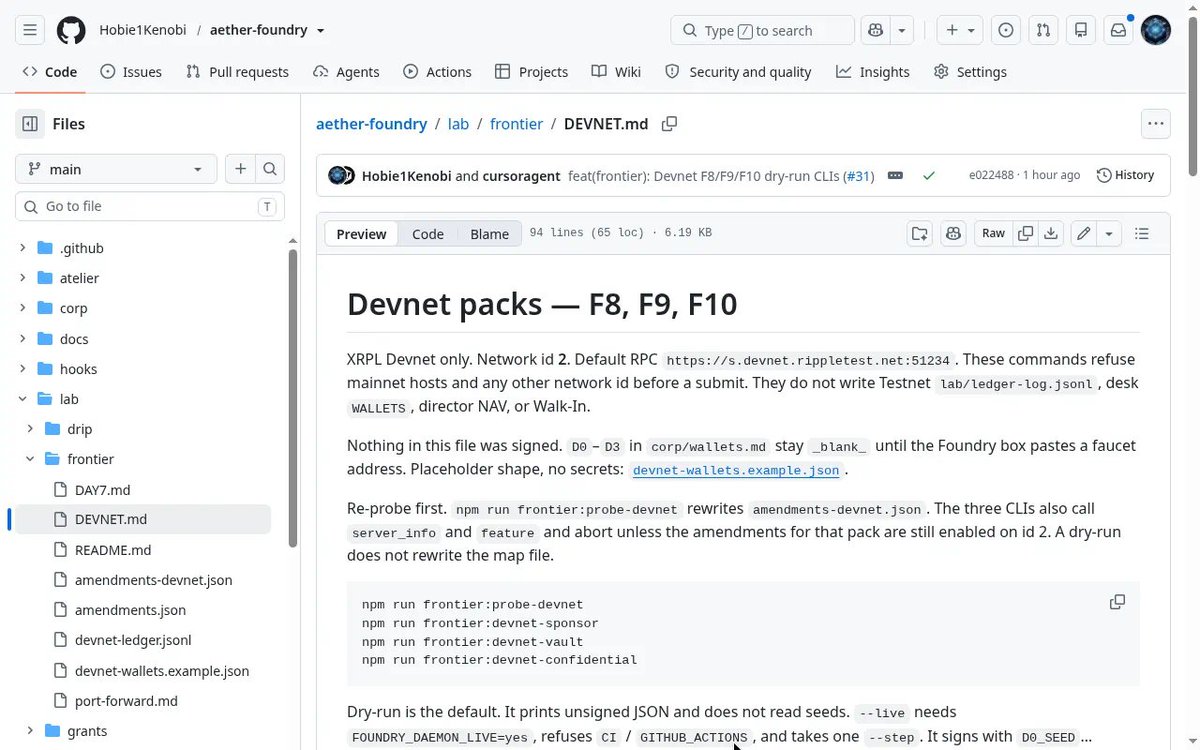
Task: Open the pull requests icon in the top header
Action: click(1043, 30)
